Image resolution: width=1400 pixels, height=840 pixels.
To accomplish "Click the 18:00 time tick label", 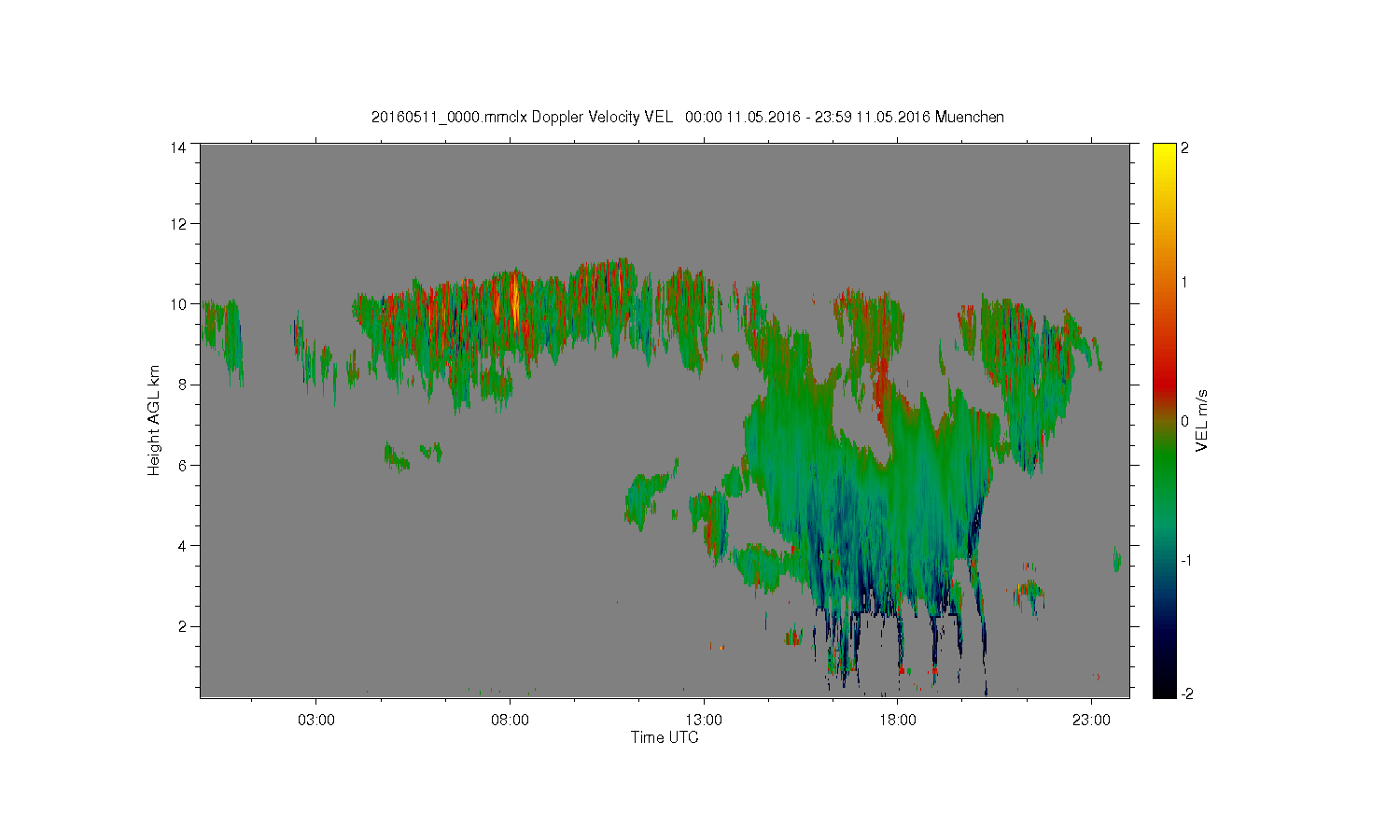I will click(898, 721).
